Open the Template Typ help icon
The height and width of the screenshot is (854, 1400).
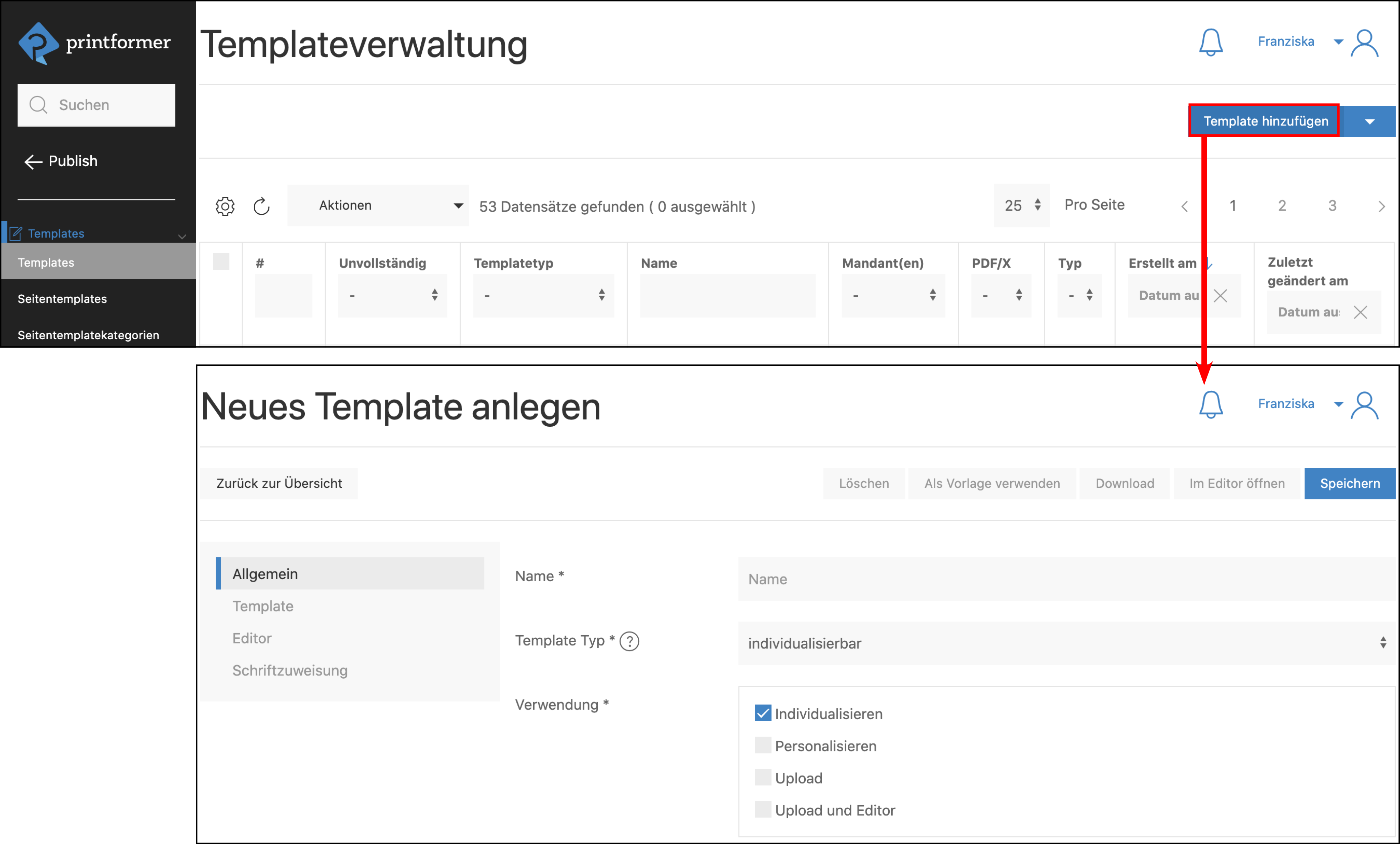(x=630, y=641)
